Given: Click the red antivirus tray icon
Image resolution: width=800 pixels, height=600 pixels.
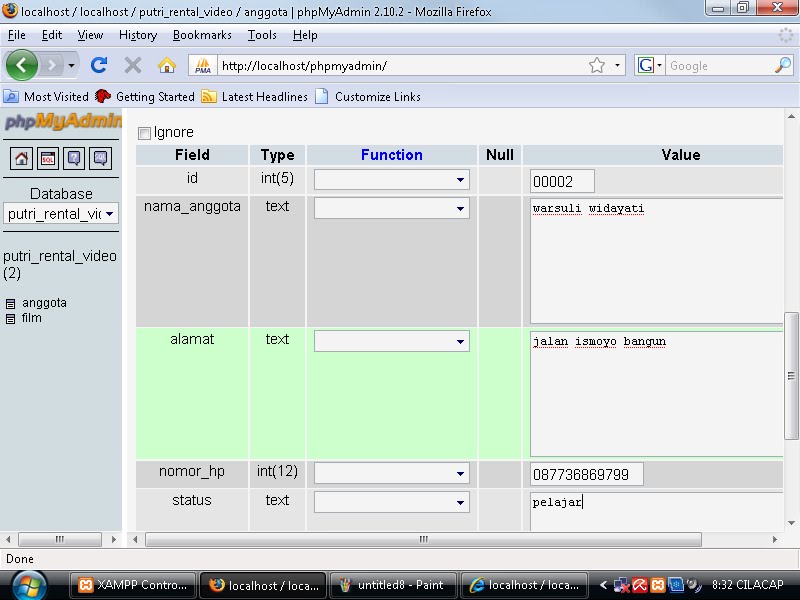Looking at the screenshot, I should pos(640,585).
